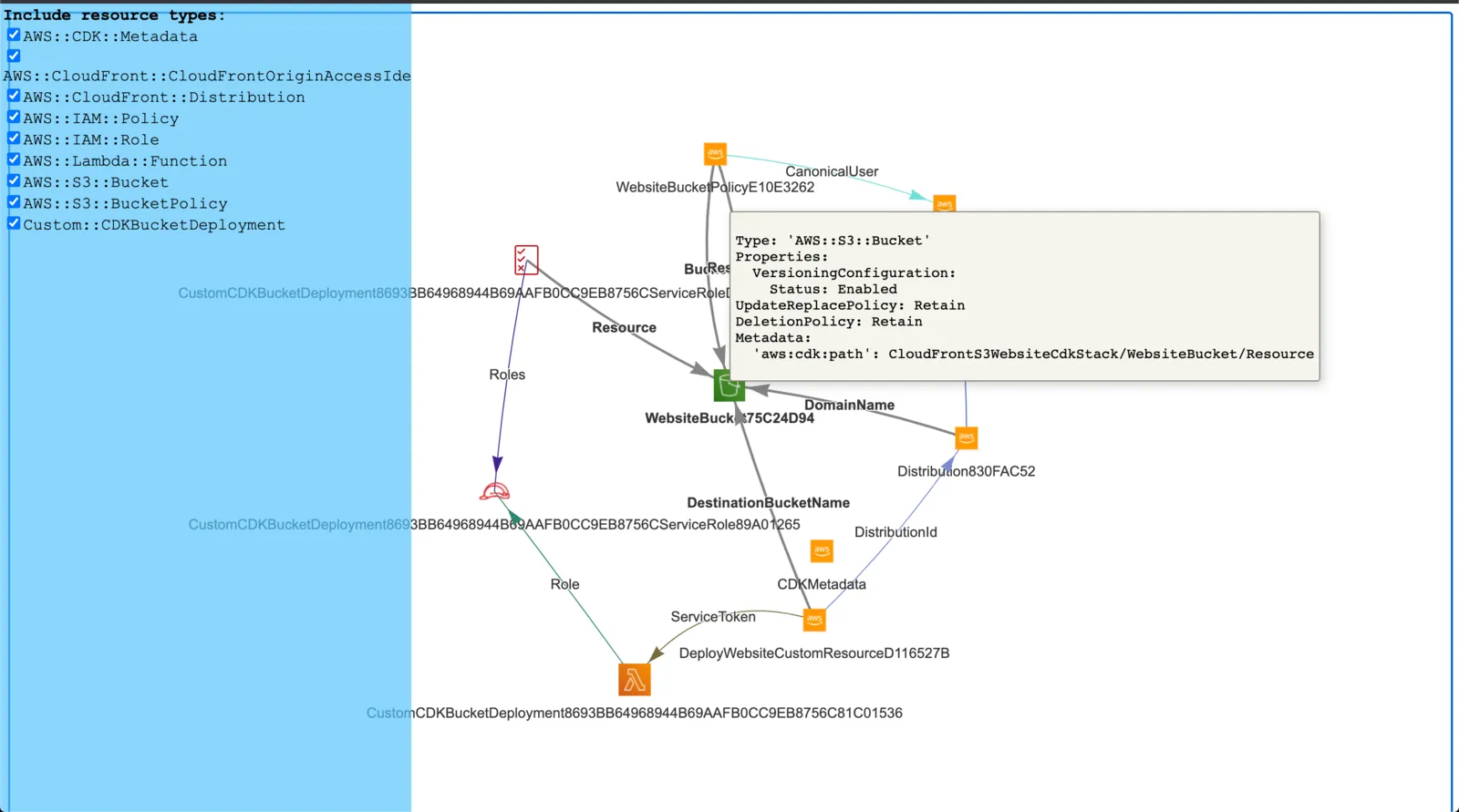Select the IAM policy checklist icon
The image size is (1459, 812).
pyautogui.click(x=526, y=260)
